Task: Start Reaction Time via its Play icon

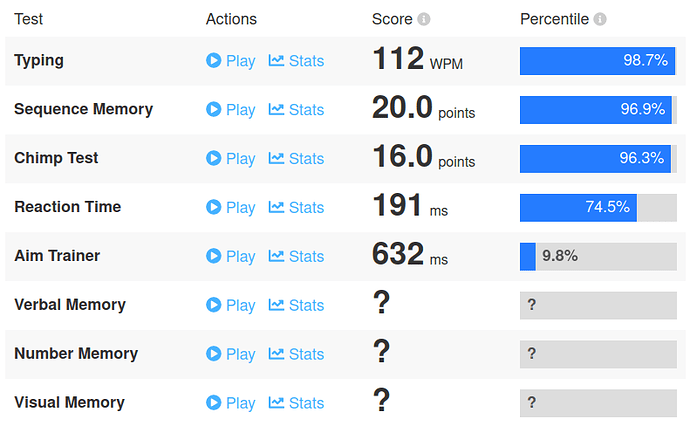Action: click(x=213, y=207)
